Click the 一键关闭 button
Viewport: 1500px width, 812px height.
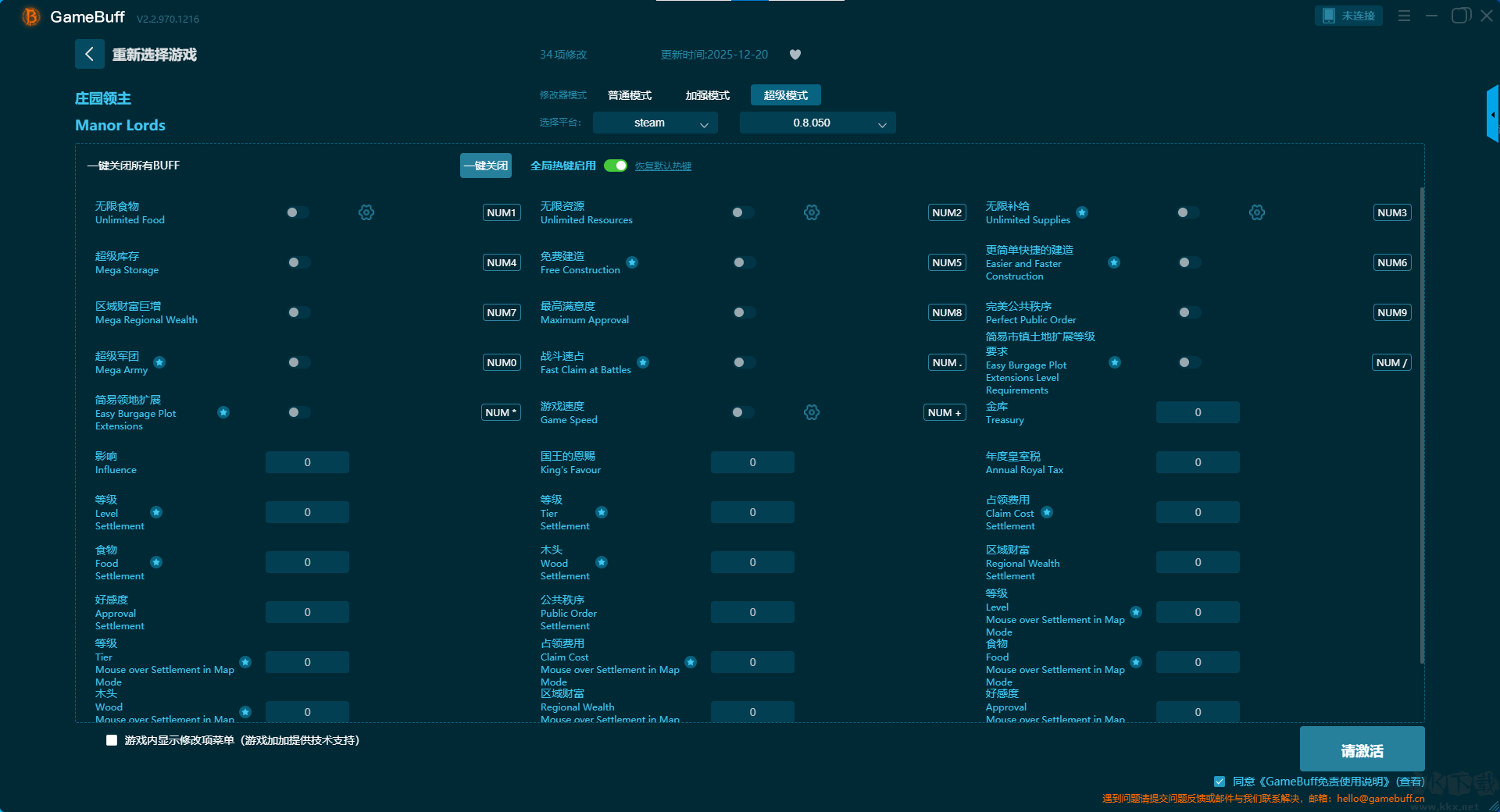tap(485, 166)
